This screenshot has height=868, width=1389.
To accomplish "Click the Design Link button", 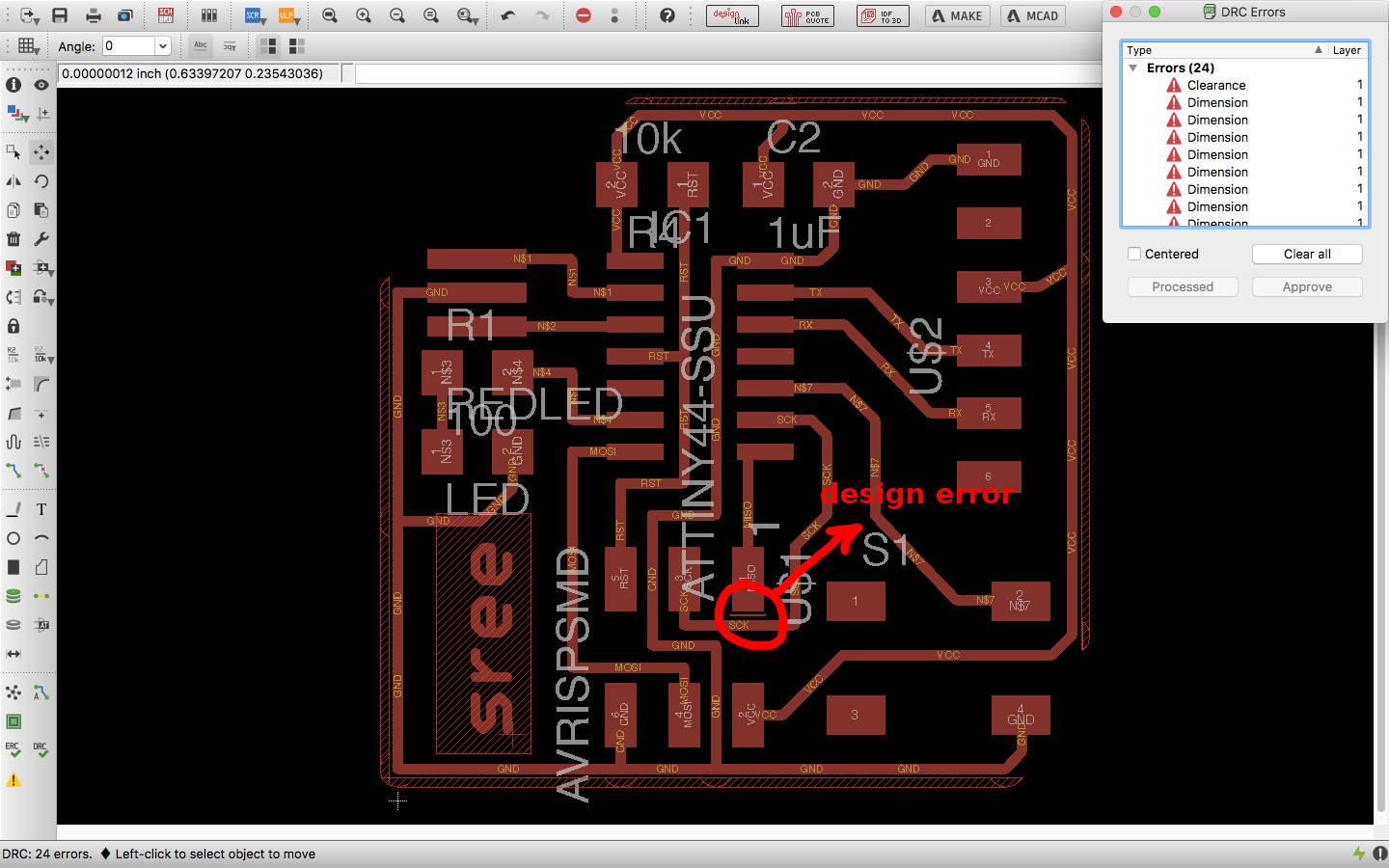I will (732, 15).
